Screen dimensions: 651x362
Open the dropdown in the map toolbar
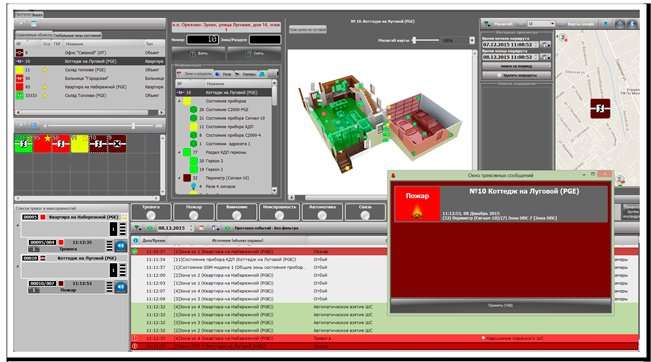[541, 24]
